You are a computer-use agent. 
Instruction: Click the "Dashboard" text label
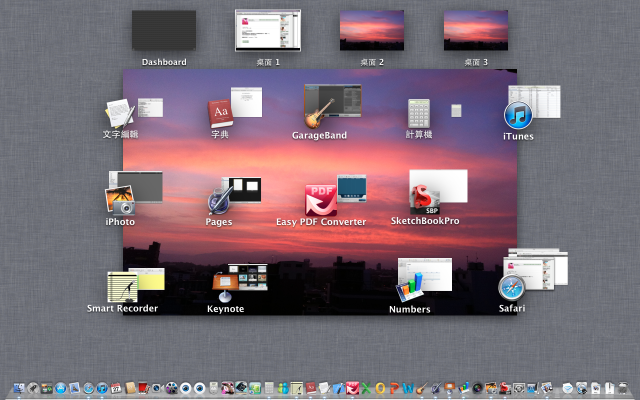coord(164,62)
